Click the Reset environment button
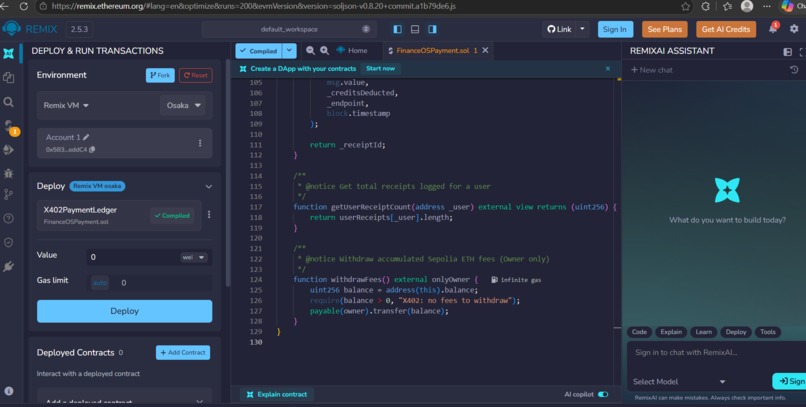This screenshot has width=806, height=407. (196, 75)
